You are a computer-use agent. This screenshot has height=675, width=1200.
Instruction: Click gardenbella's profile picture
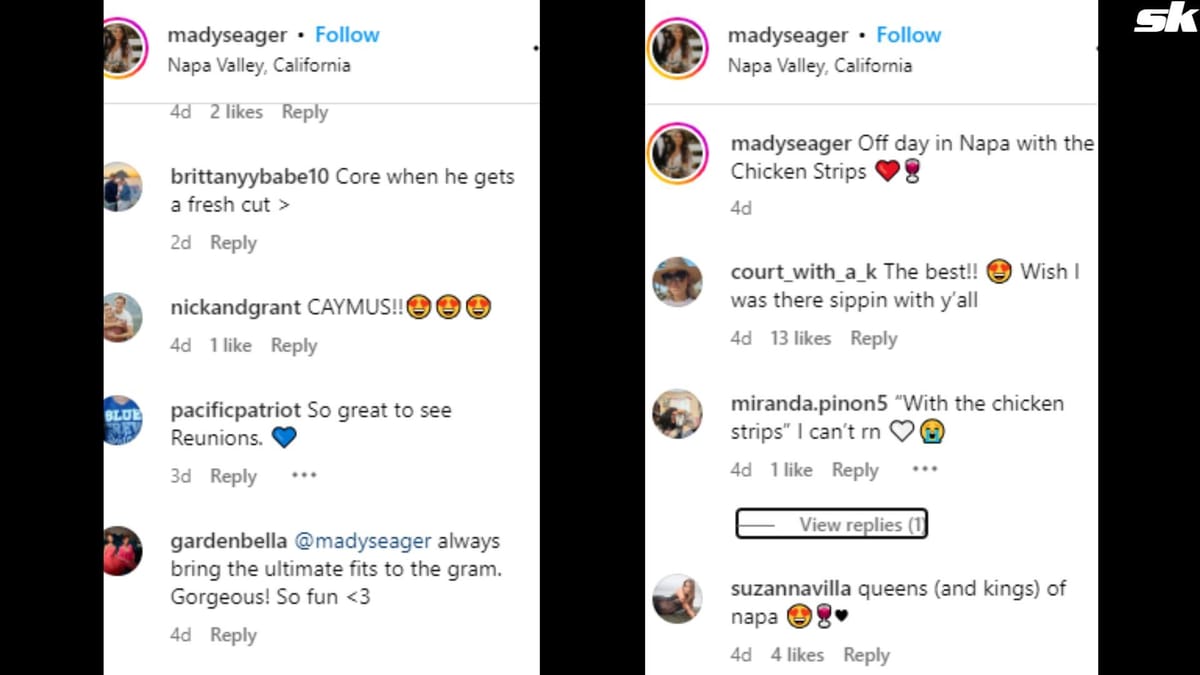(123, 551)
